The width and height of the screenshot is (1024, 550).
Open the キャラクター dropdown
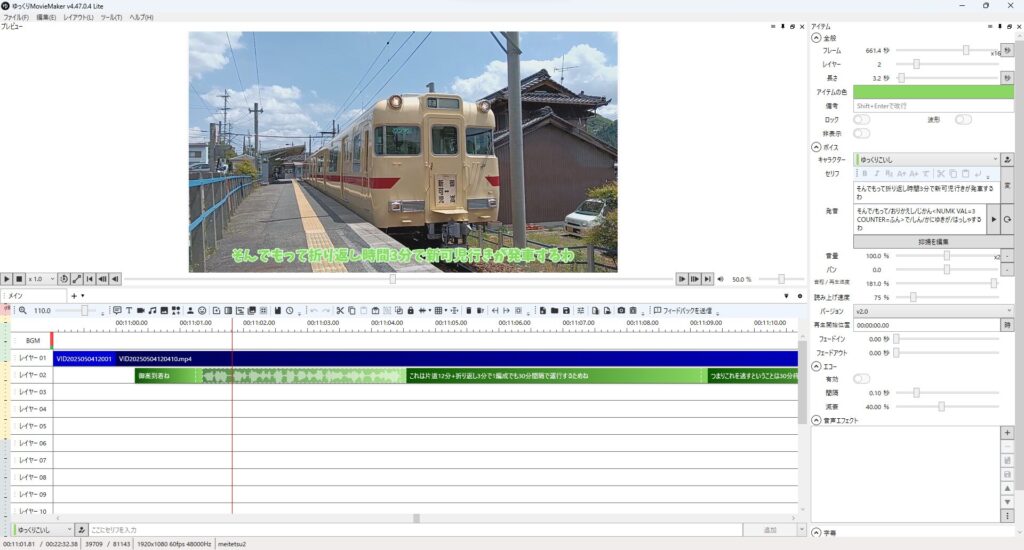[x=925, y=159]
